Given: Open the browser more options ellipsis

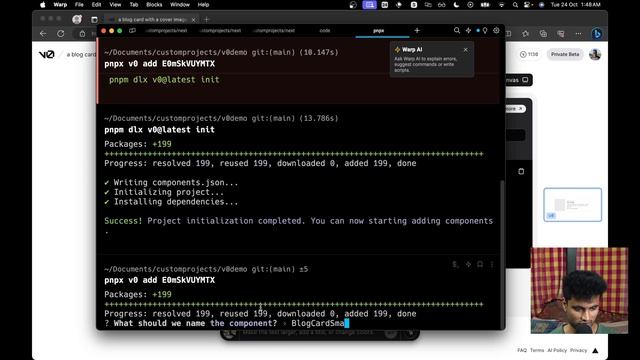Looking at the screenshot, I should pos(578,34).
